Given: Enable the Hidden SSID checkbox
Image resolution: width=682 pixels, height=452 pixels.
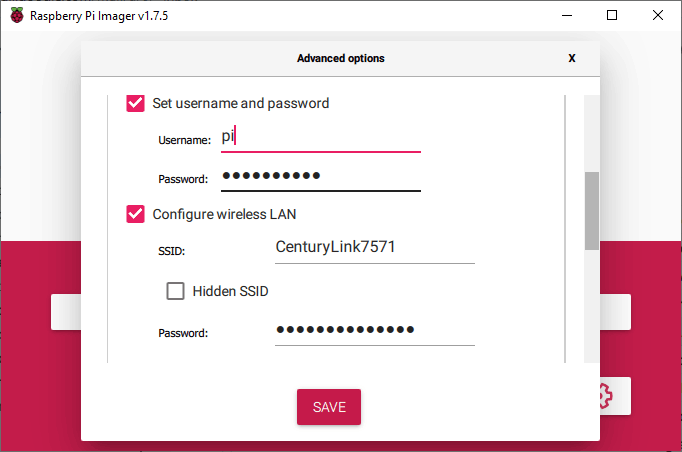Looking at the screenshot, I should (176, 291).
